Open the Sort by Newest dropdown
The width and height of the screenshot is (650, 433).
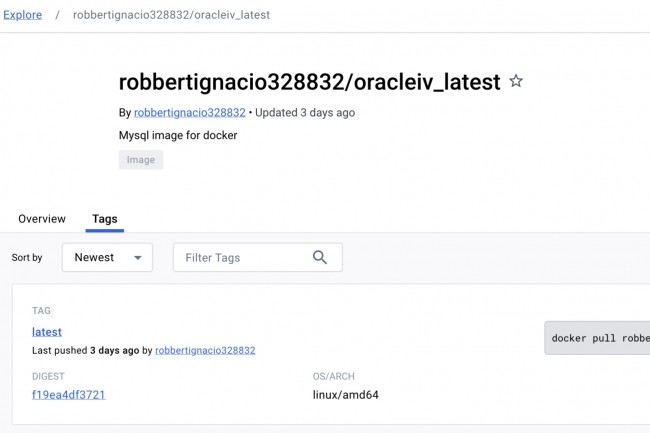pyautogui.click(x=107, y=257)
